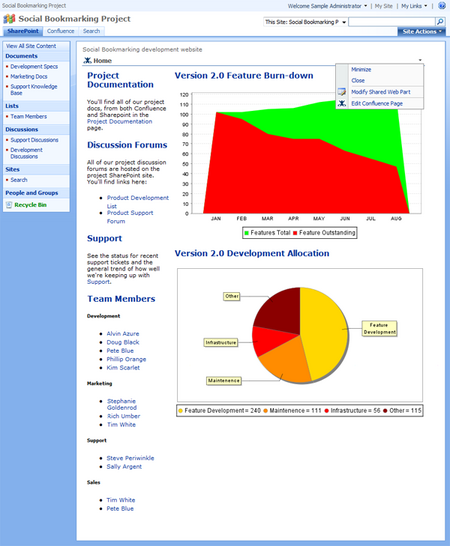Click the red Feature Outstanding legend swatch
This screenshot has width=450, height=546.
[295, 233]
